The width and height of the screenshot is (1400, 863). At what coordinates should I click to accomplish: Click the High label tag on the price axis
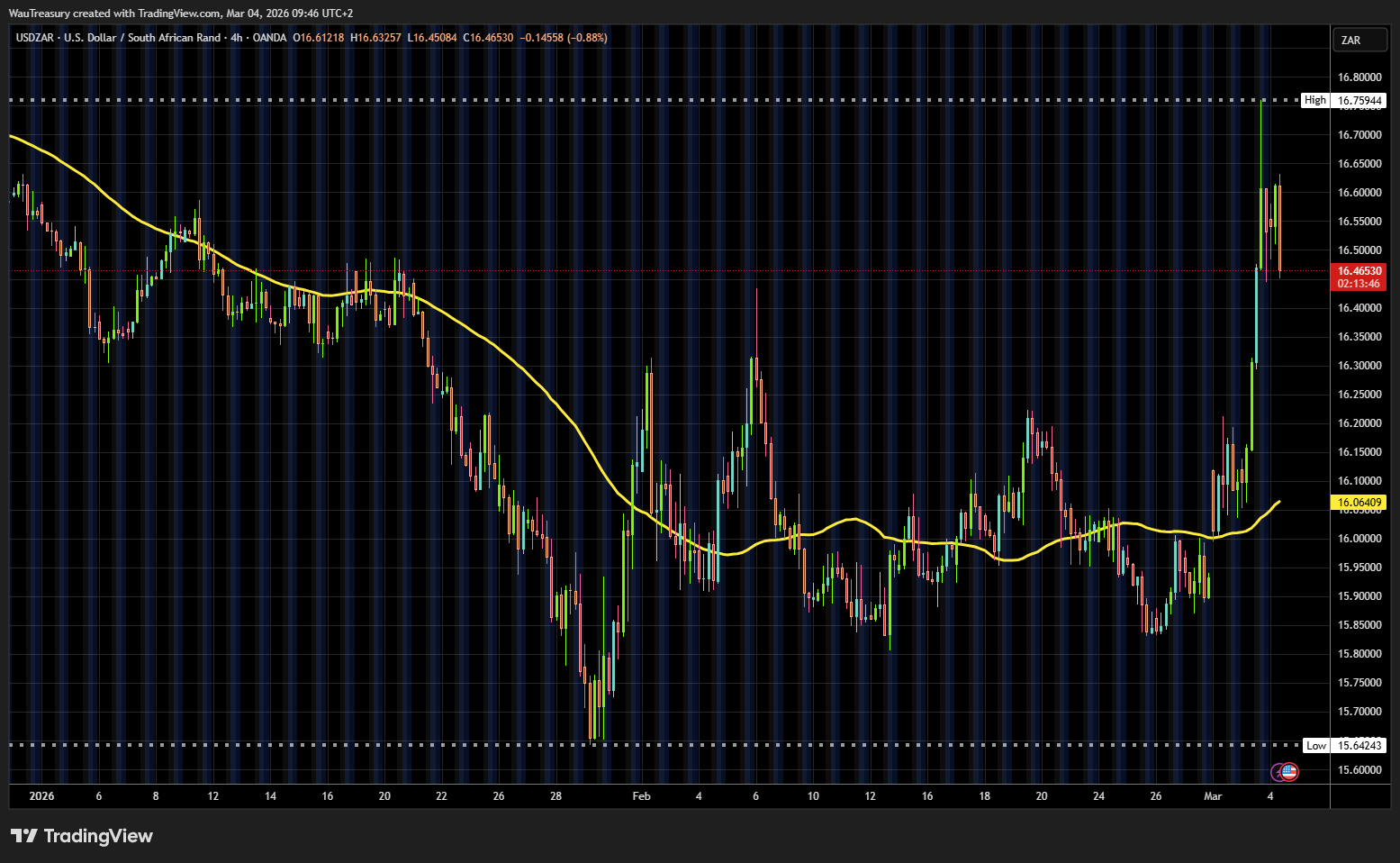(x=1315, y=100)
